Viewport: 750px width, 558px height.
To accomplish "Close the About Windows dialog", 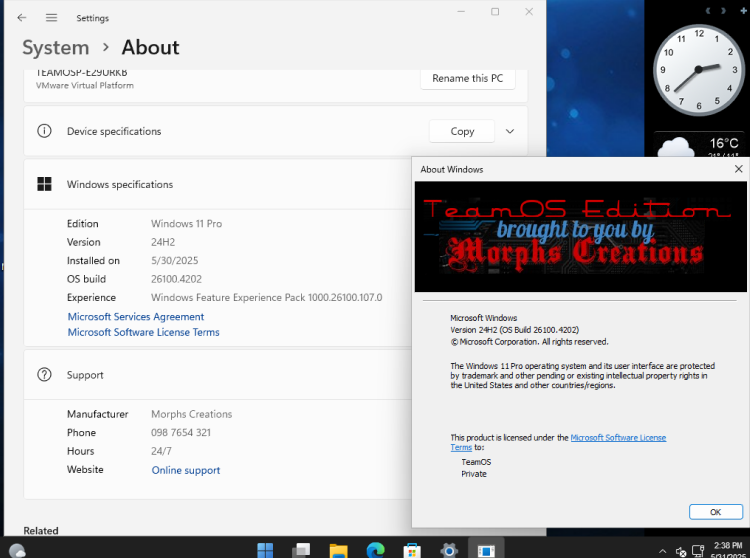I will point(739,169).
